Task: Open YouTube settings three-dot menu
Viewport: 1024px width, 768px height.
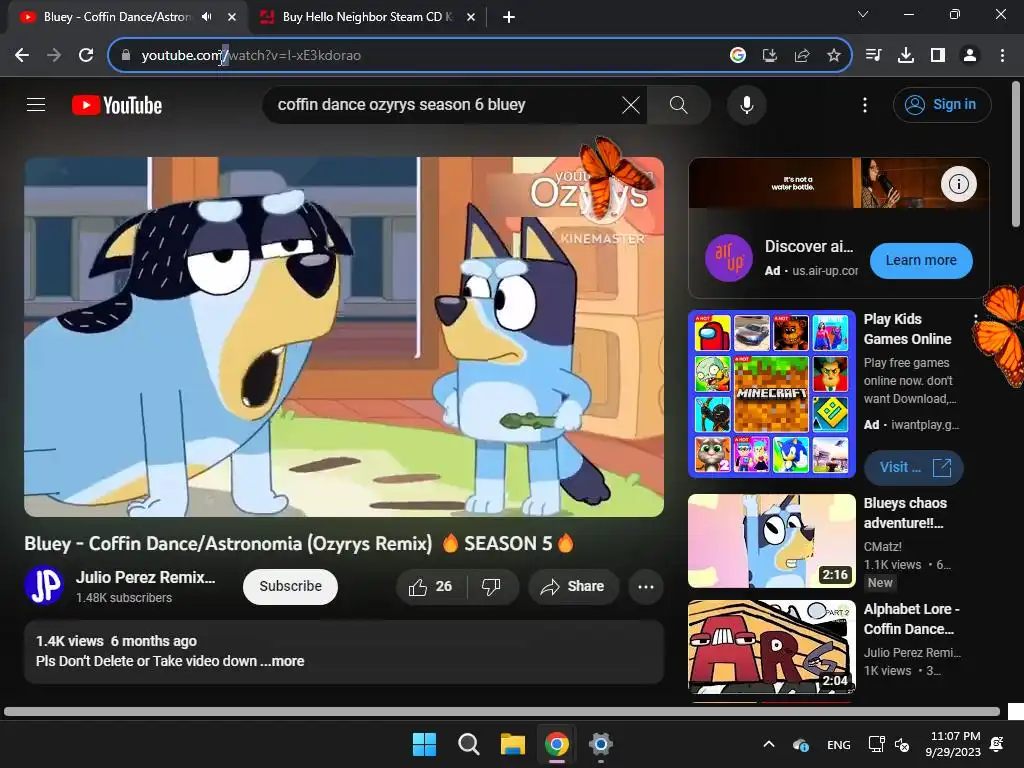Action: [x=865, y=104]
